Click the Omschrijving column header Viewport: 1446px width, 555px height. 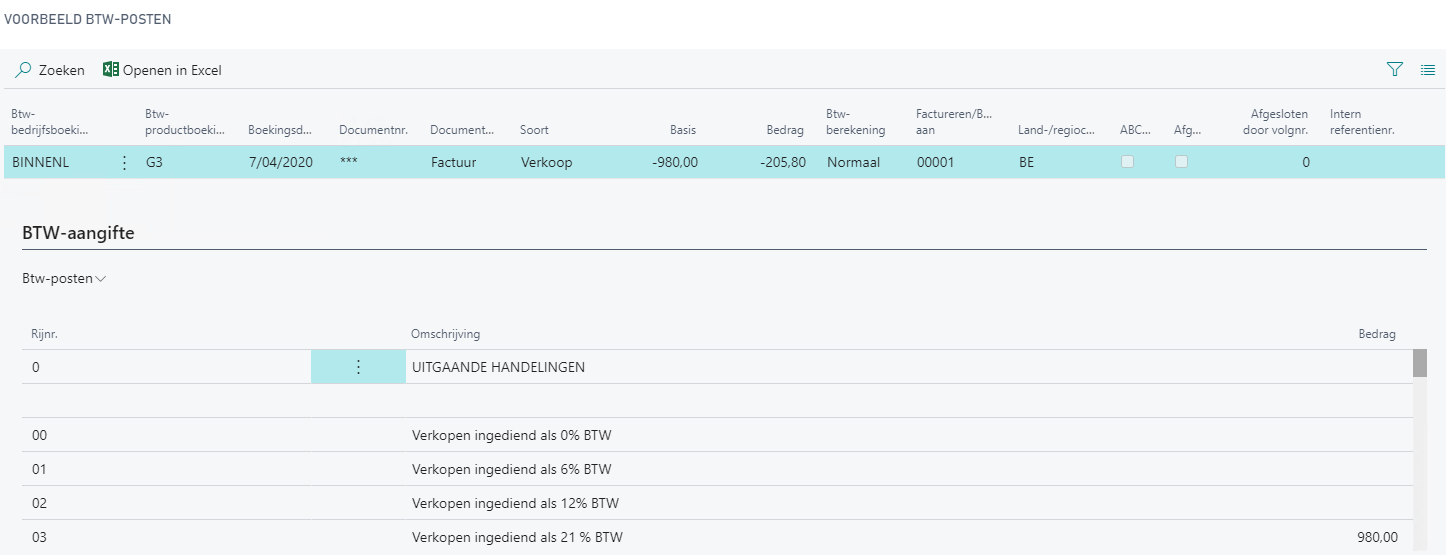click(x=445, y=334)
